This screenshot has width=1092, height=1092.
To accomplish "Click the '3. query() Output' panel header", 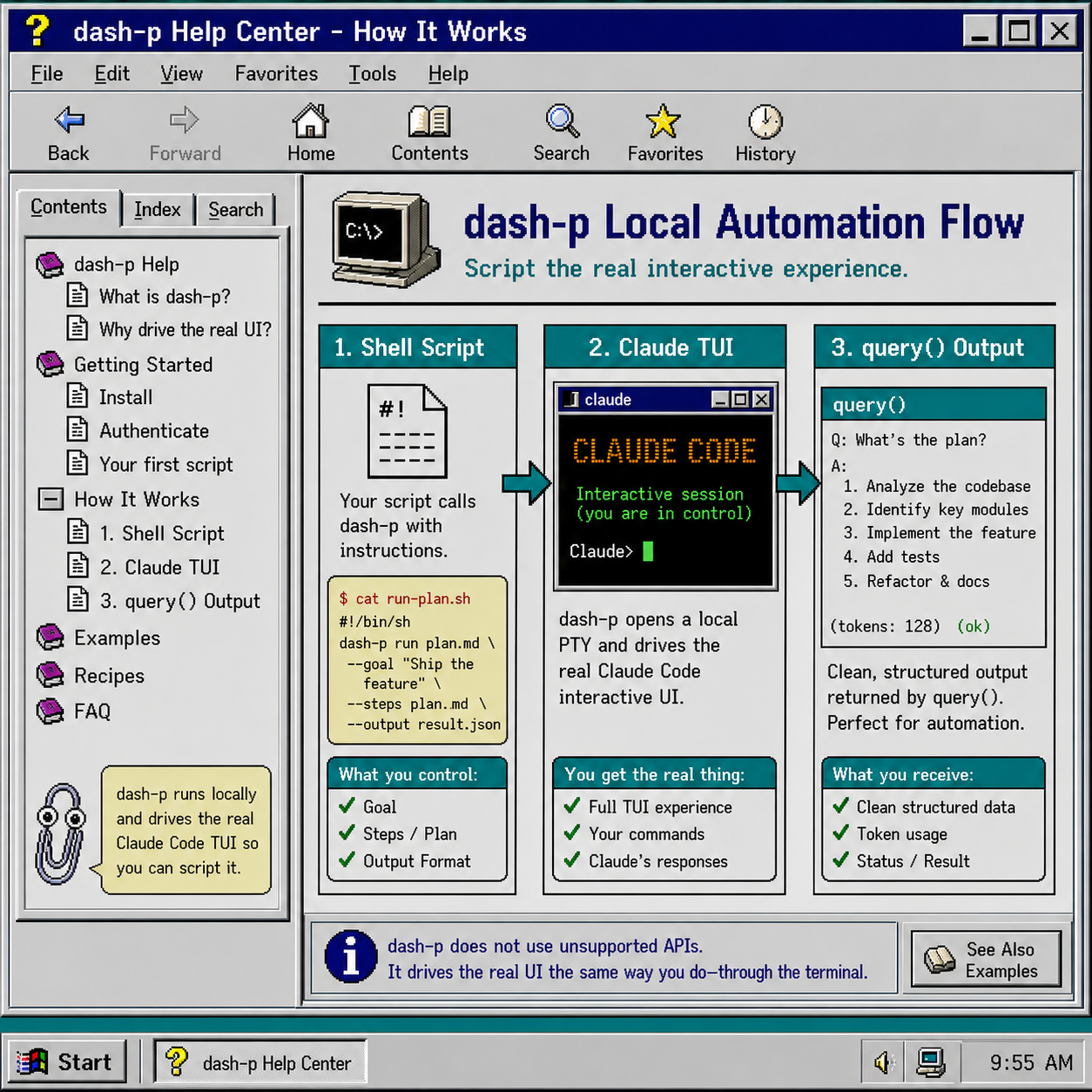I will pyautogui.click(x=934, y=347).
